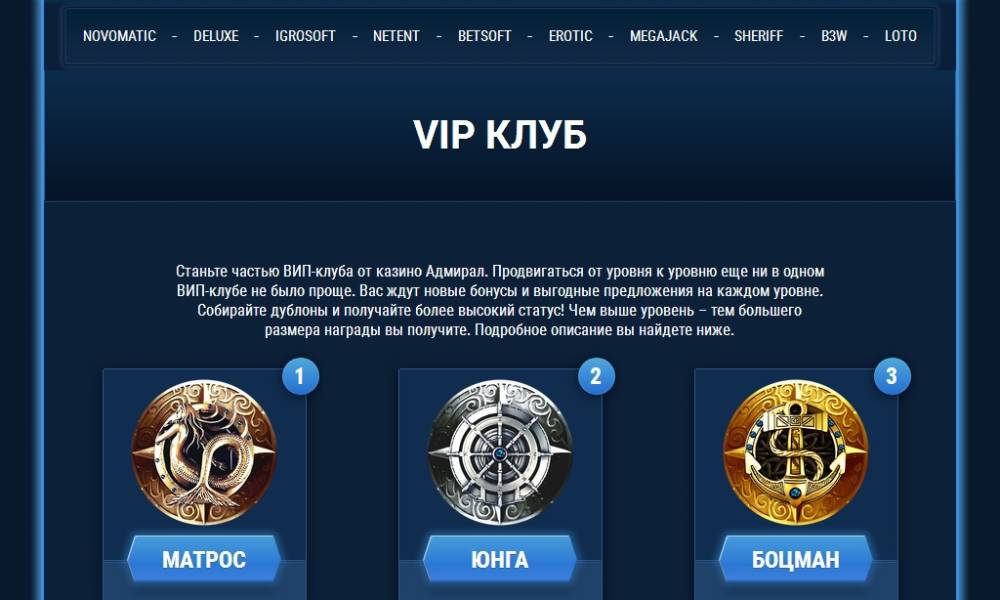The height and width of the screenshot is (600, 1000).
Task: Click the level 3 badge circle
Action: [892, 376]
